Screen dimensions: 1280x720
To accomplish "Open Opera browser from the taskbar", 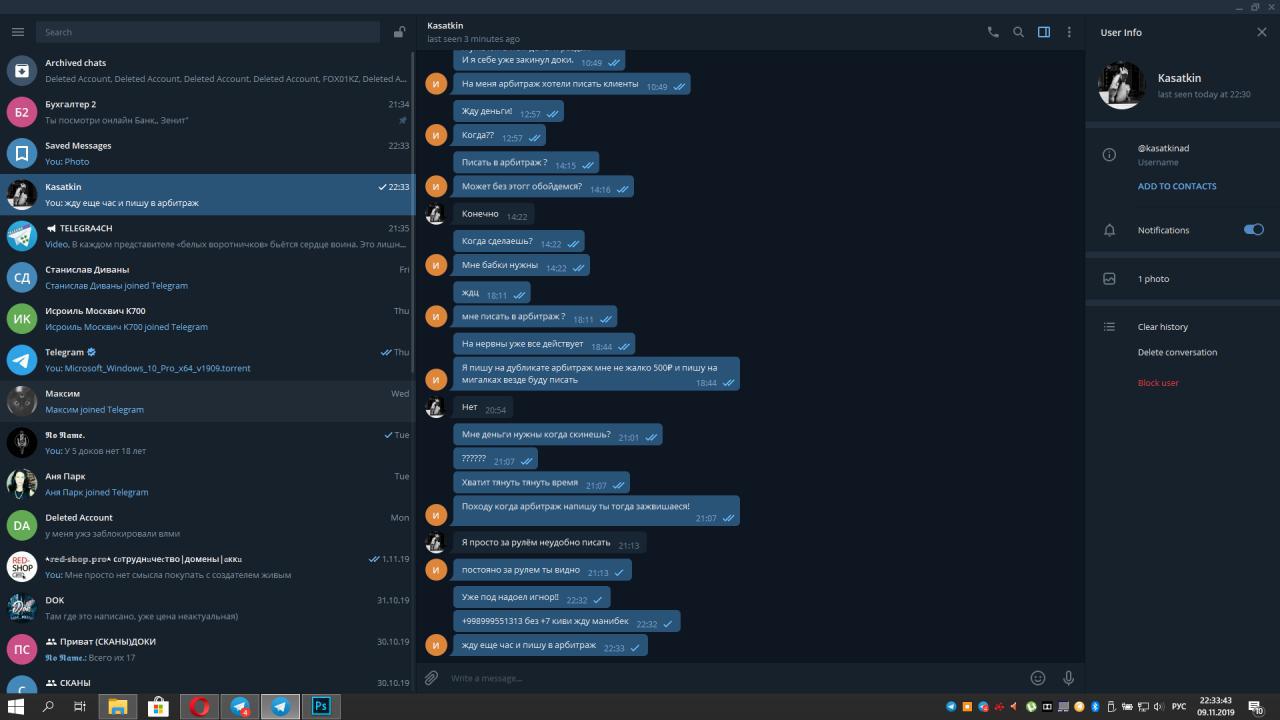I will click(x=199, y=707).
